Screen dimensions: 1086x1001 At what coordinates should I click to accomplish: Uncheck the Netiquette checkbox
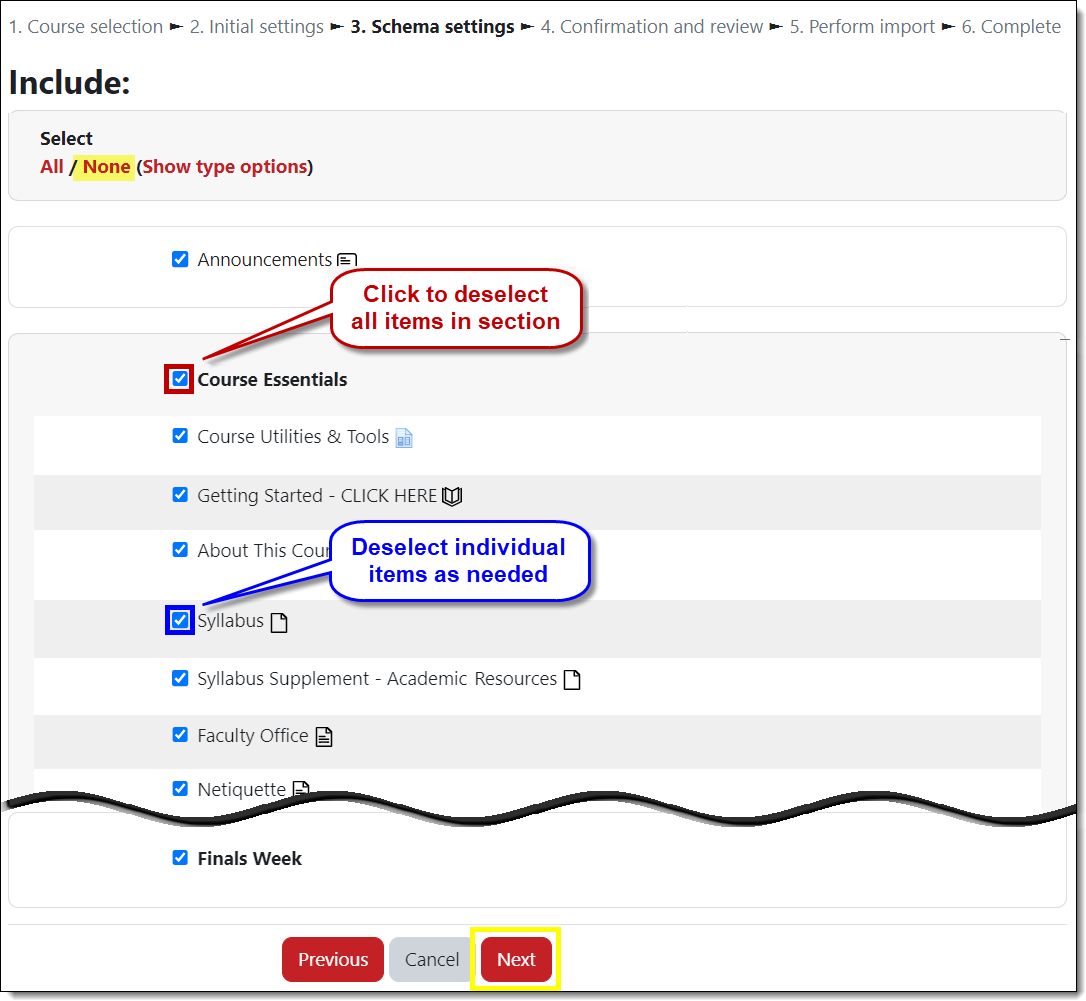180,788
